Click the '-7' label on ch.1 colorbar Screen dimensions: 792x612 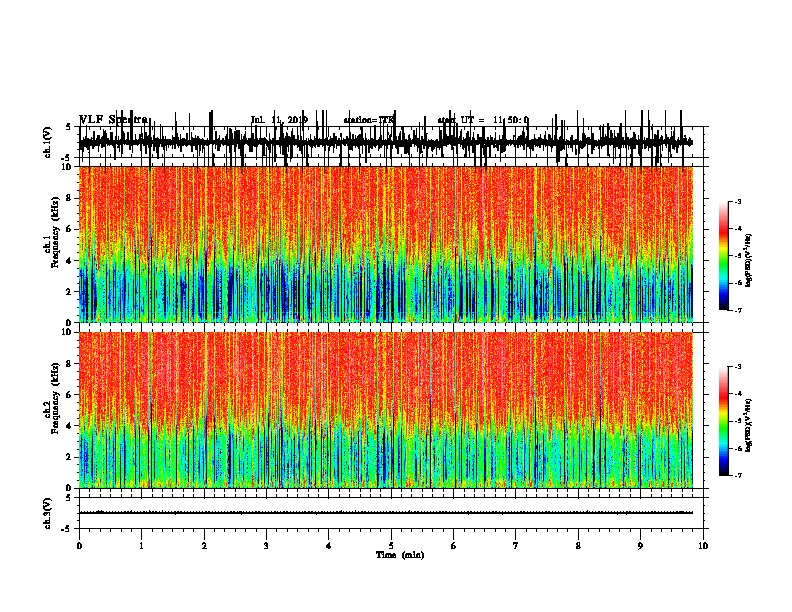737,310
